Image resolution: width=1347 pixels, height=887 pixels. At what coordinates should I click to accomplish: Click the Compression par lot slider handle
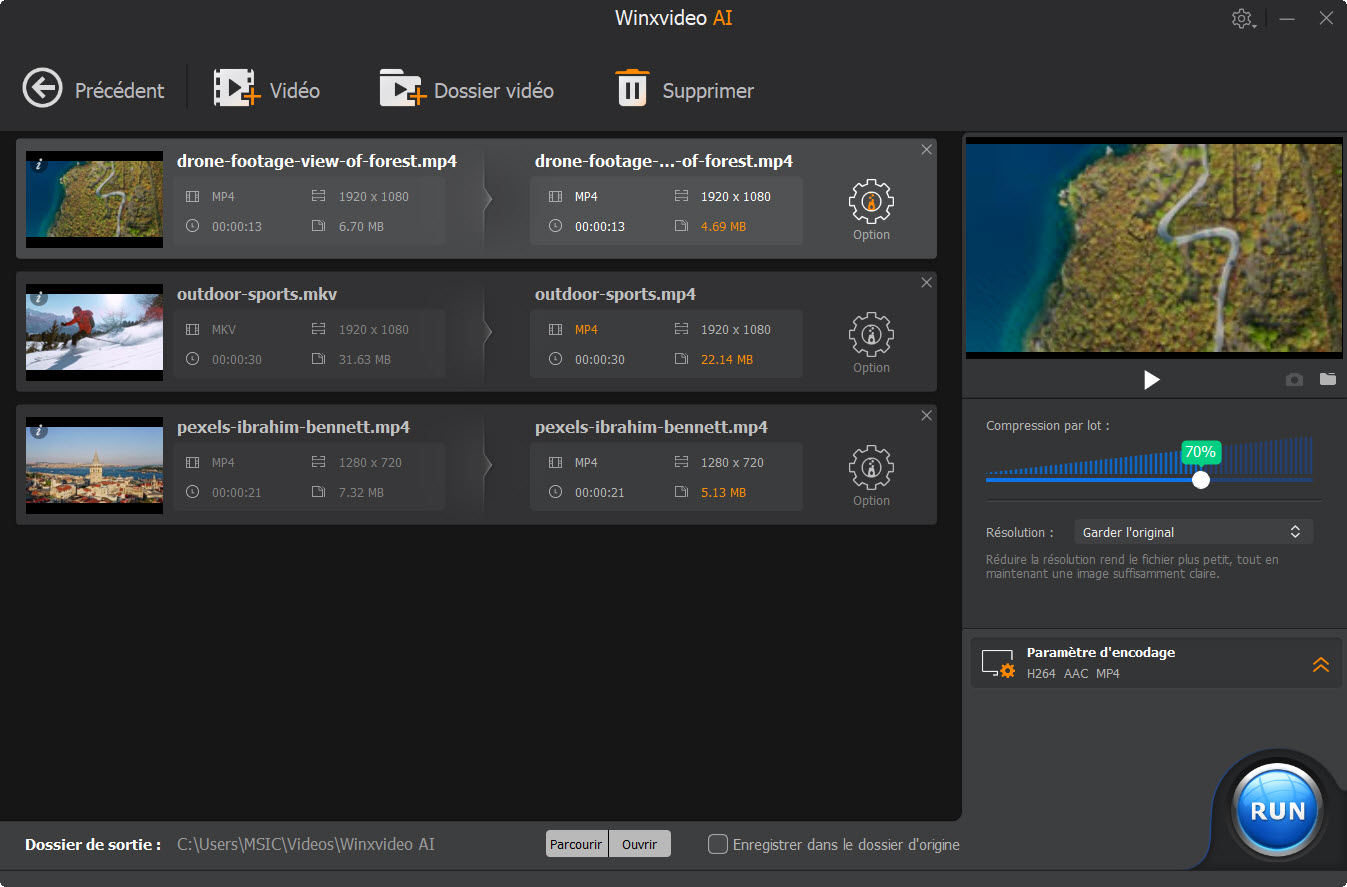[1201, 480]
